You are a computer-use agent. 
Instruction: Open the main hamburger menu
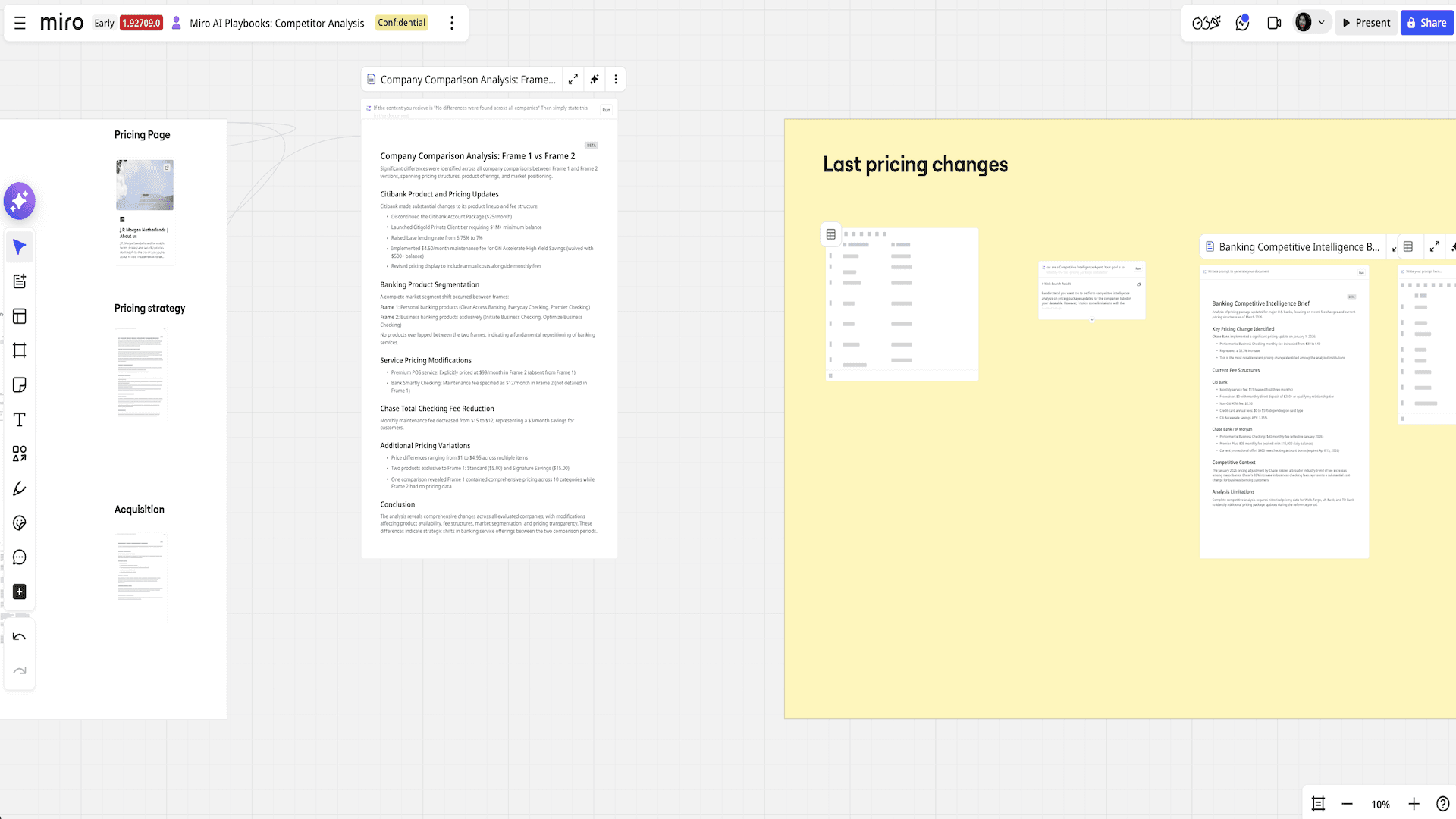[20, 23]
